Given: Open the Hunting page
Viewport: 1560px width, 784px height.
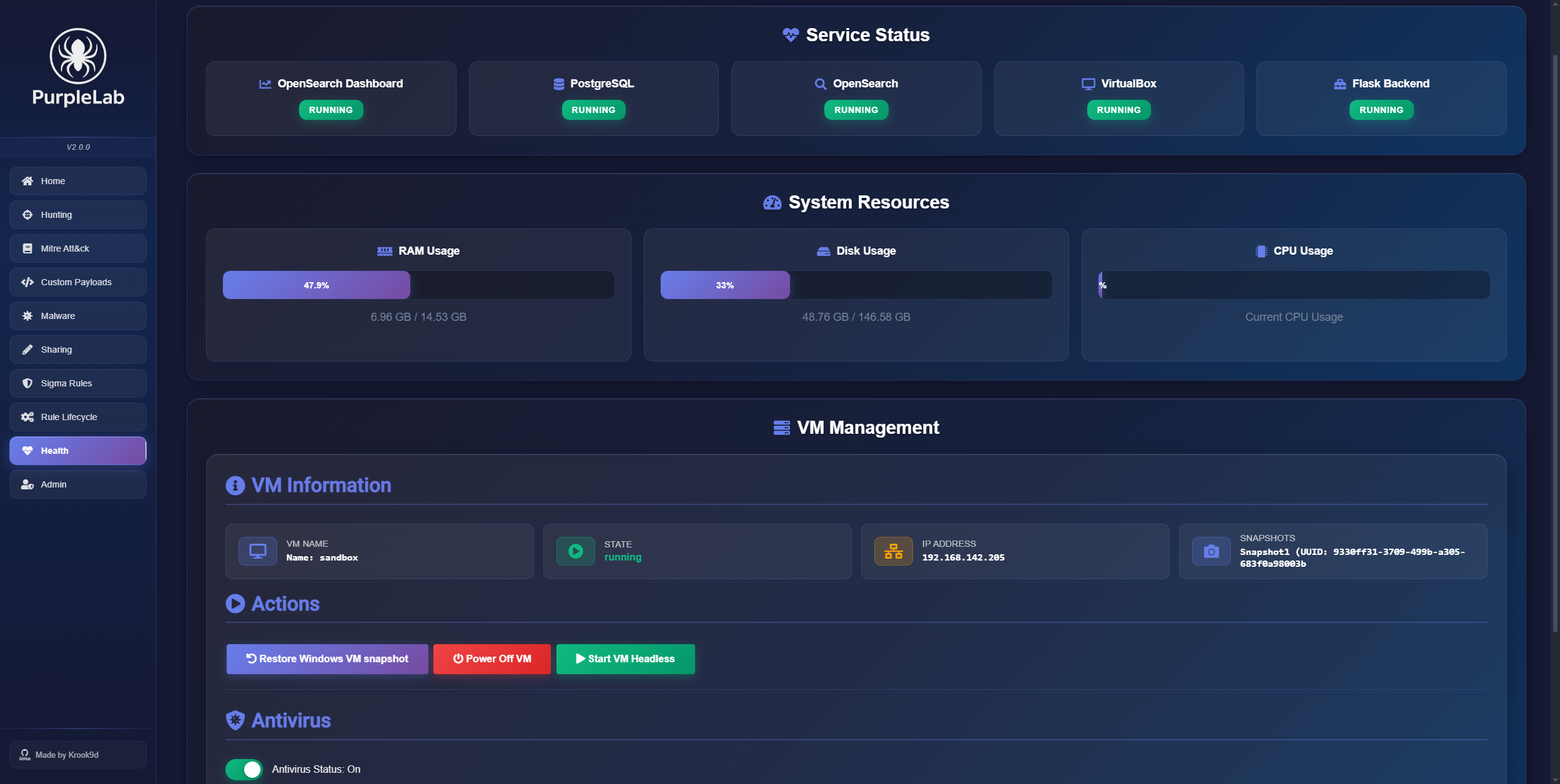Looking at the screenshot, I should point(78,215).
